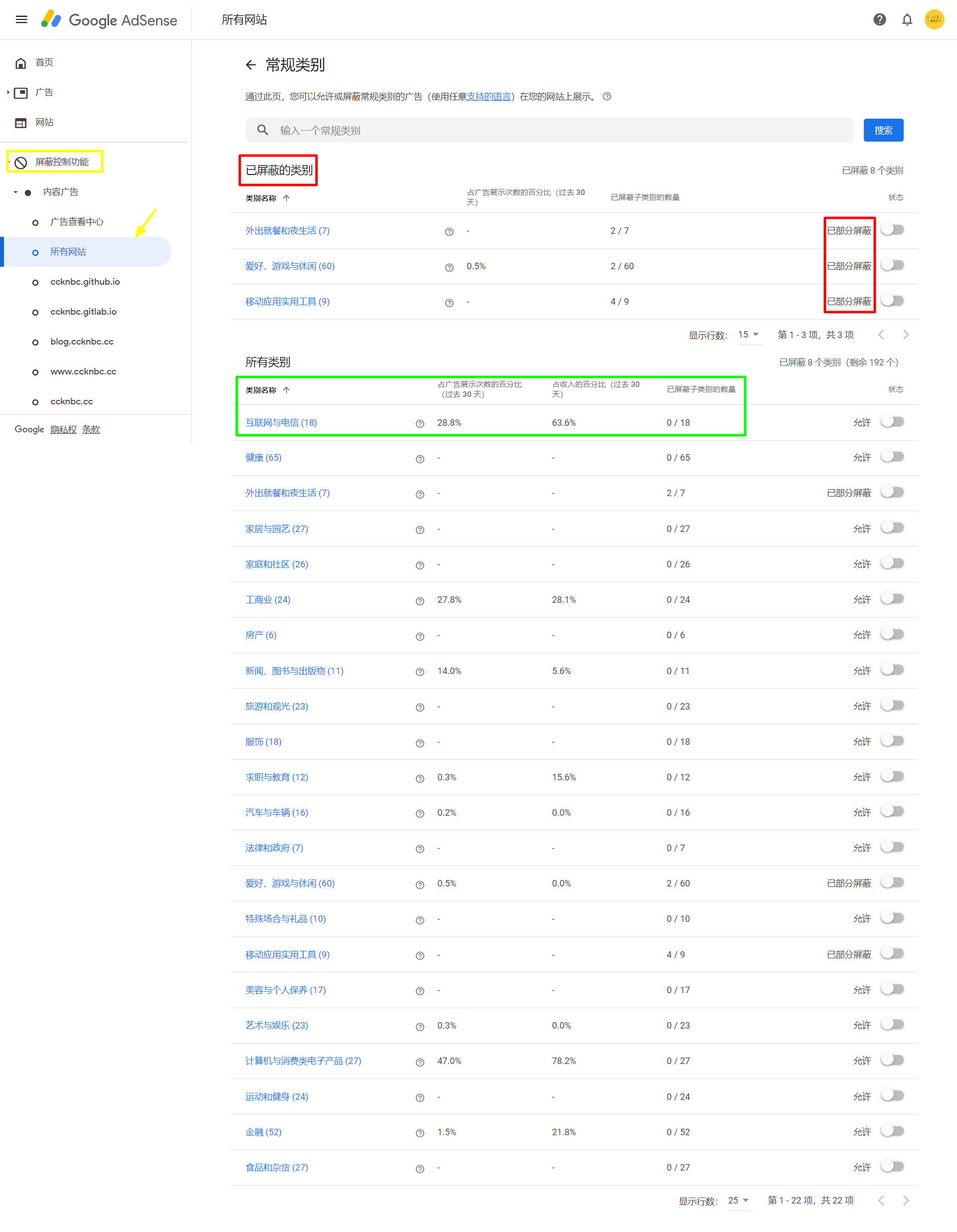Select 广告查看中心 in the sidebar
Image resolution: width=957 pixels, height=1232 pixels.
click(77, 222)
